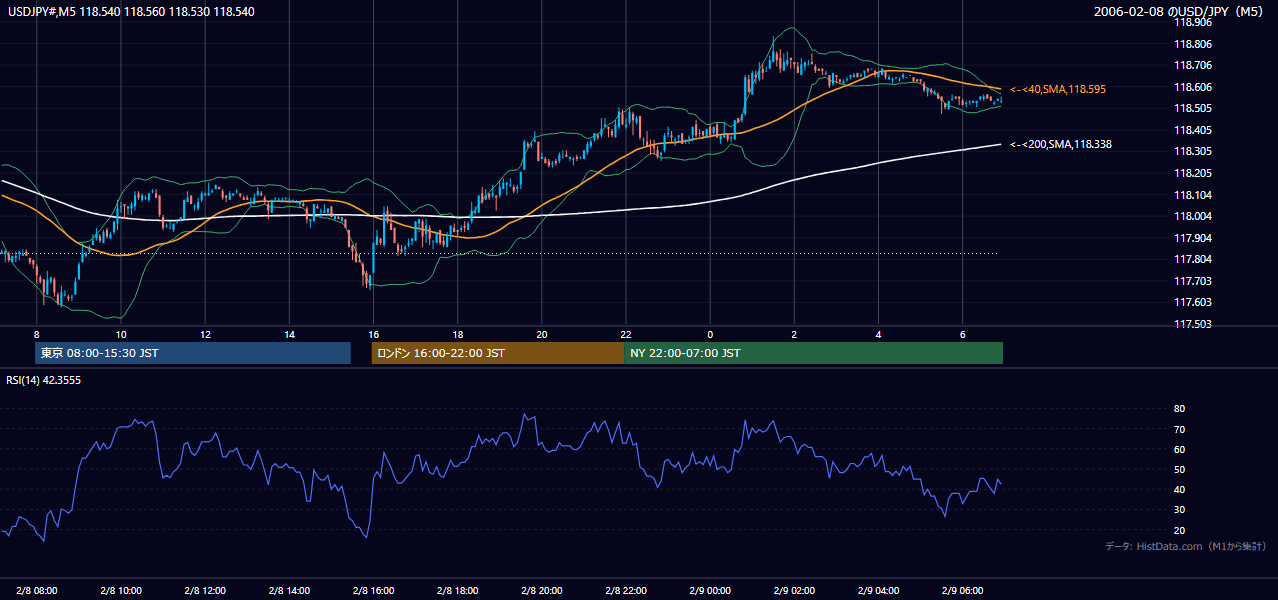Click the 2/8 10:00 time label
The height and width of the screenshot is (600, 1278).
121,590
